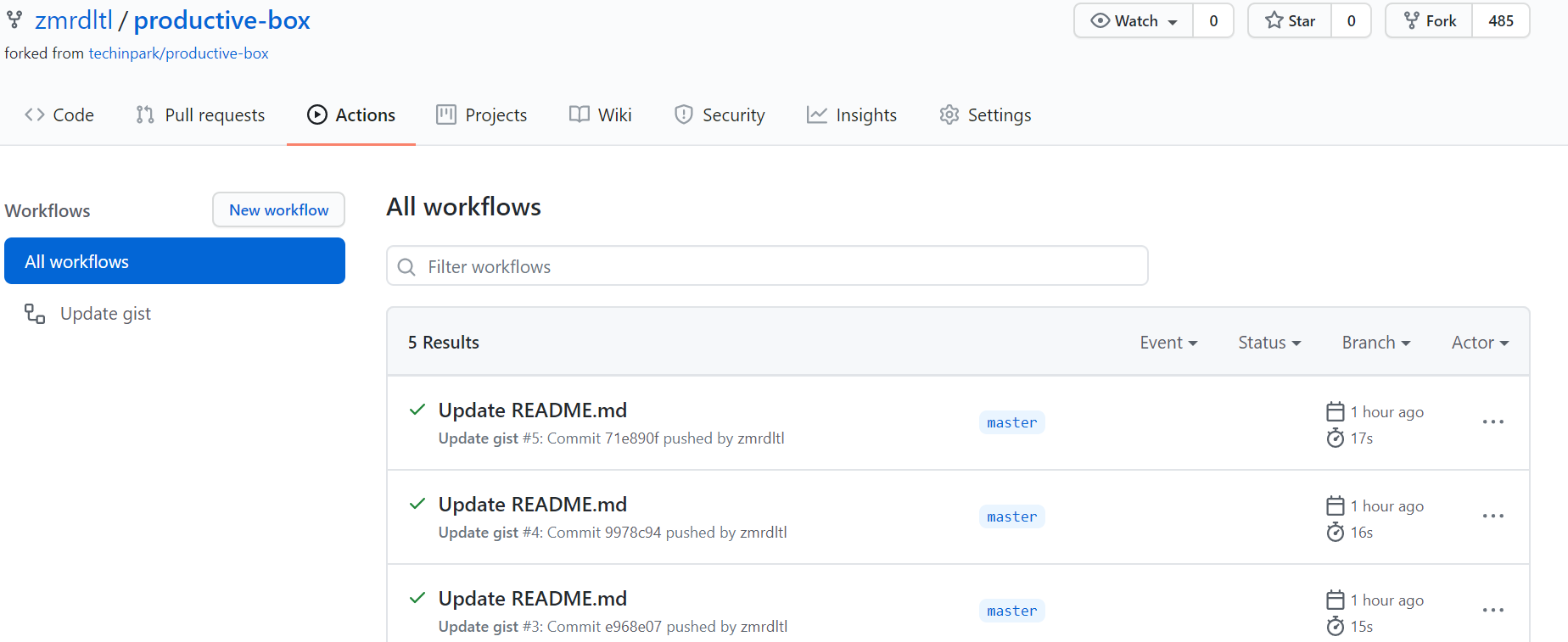View the star count next to Star
The width and height of the screenshot is (1568, 642).
1352,21
